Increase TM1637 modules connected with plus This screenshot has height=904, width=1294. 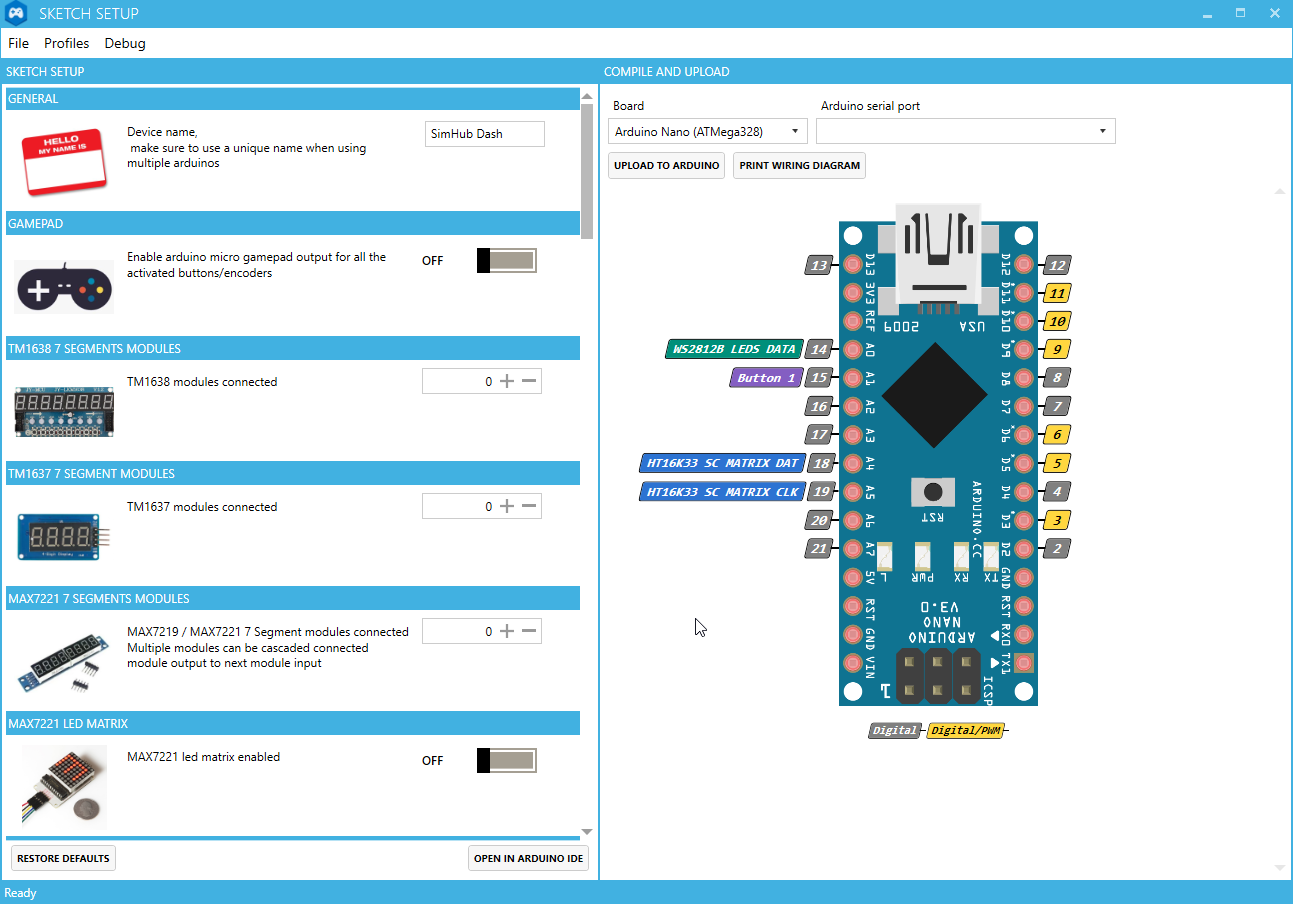click(x=507, y=506)
